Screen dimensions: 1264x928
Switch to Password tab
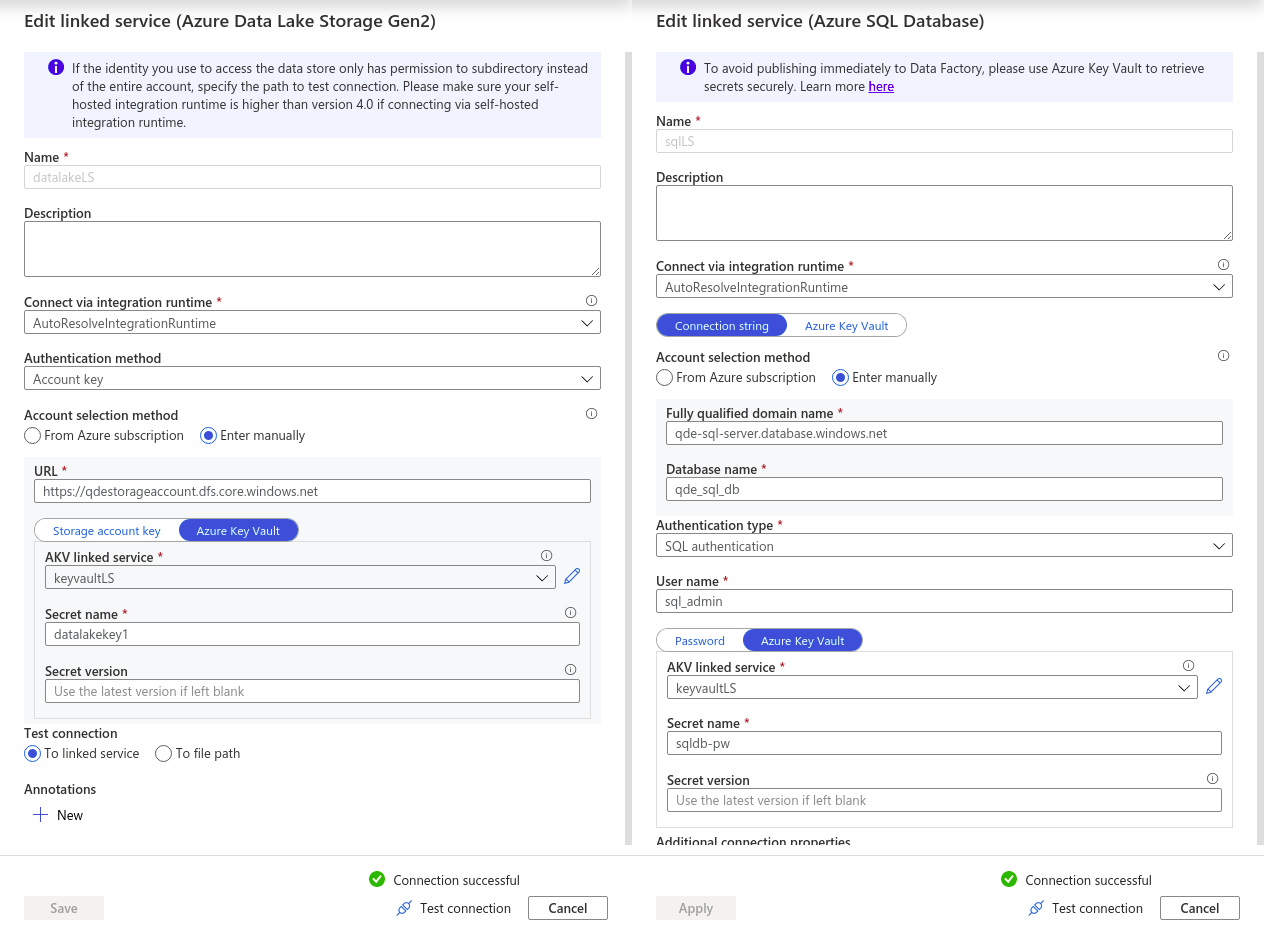[x=700, y=640]
